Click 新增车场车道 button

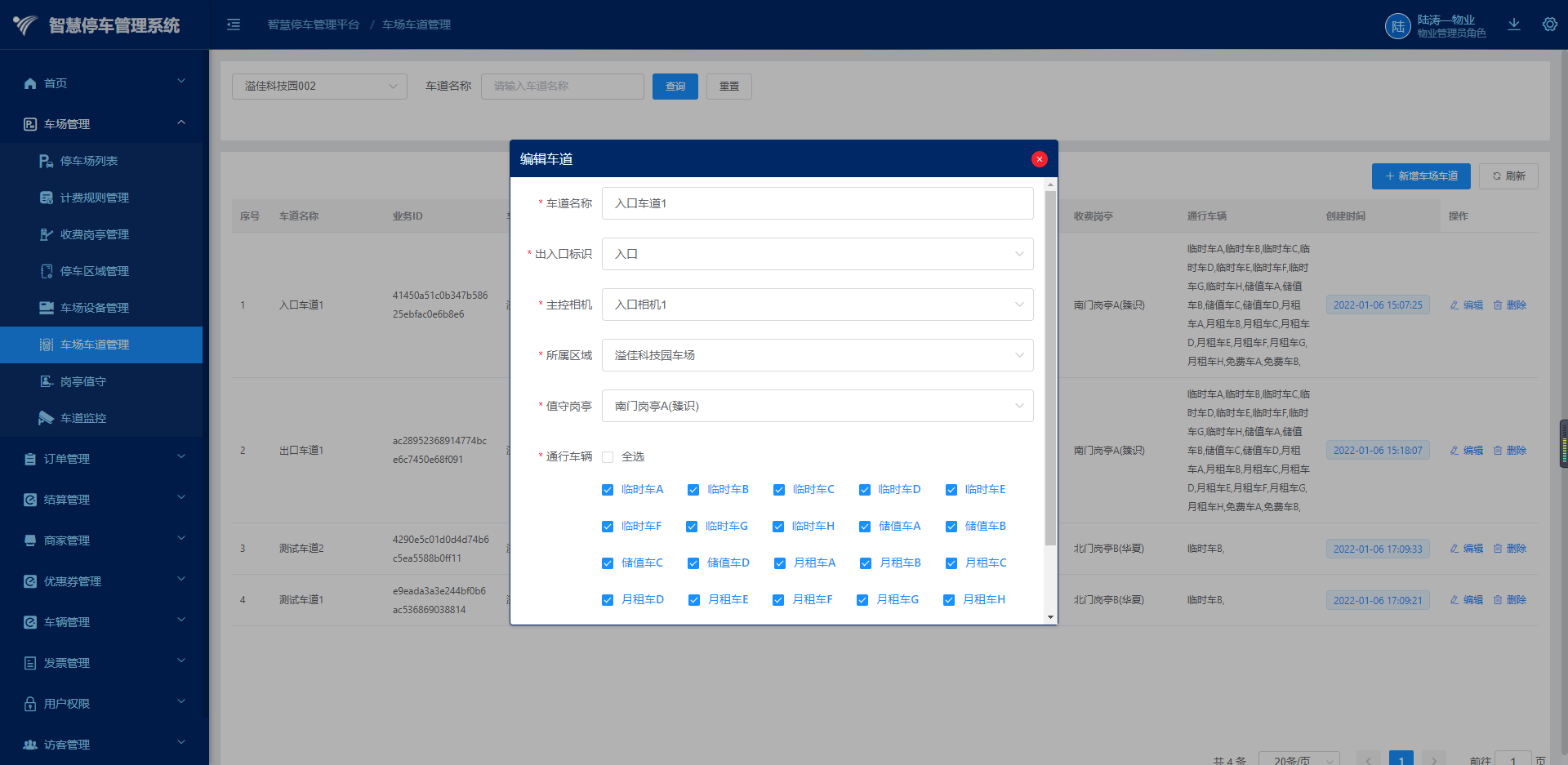click(1421, 176)
